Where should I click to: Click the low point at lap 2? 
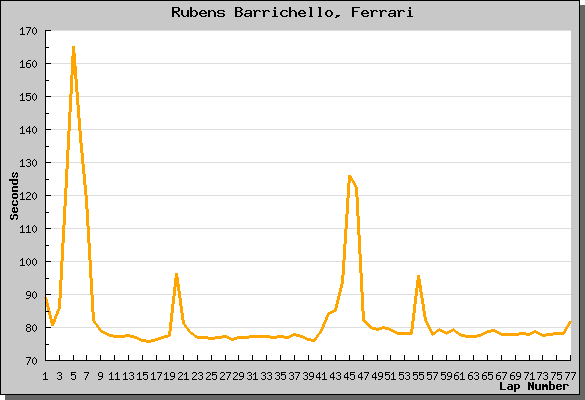(x=53, y=324)
